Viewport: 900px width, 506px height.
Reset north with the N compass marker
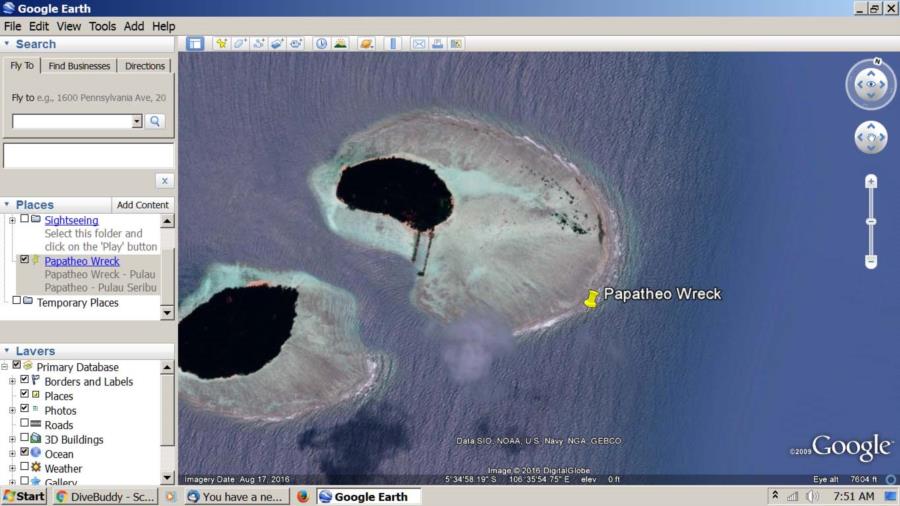[x=877, y=61]
